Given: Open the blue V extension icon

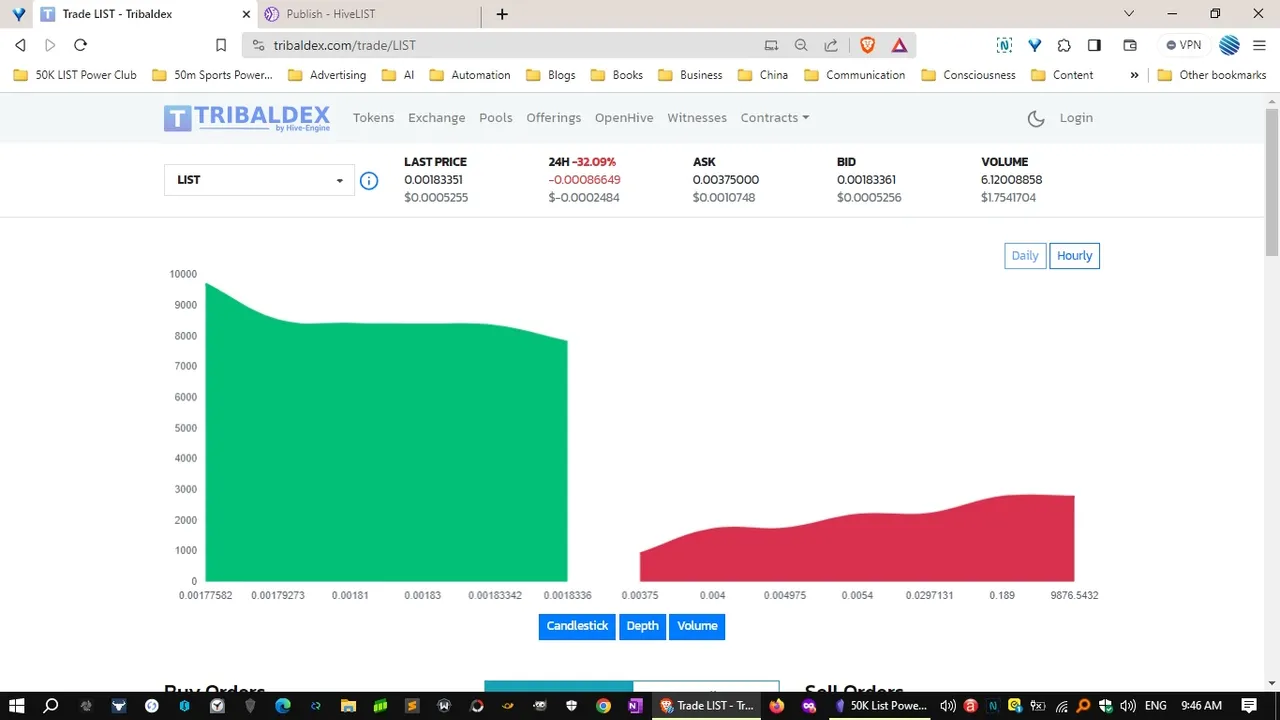Looking at the screenshot, I should click(x=1035, y=45).
